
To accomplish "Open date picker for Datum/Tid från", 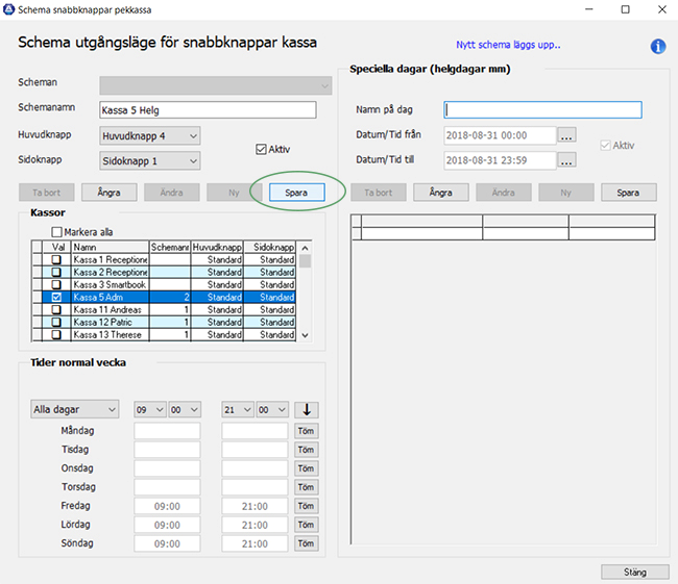I will pos(566,135).
